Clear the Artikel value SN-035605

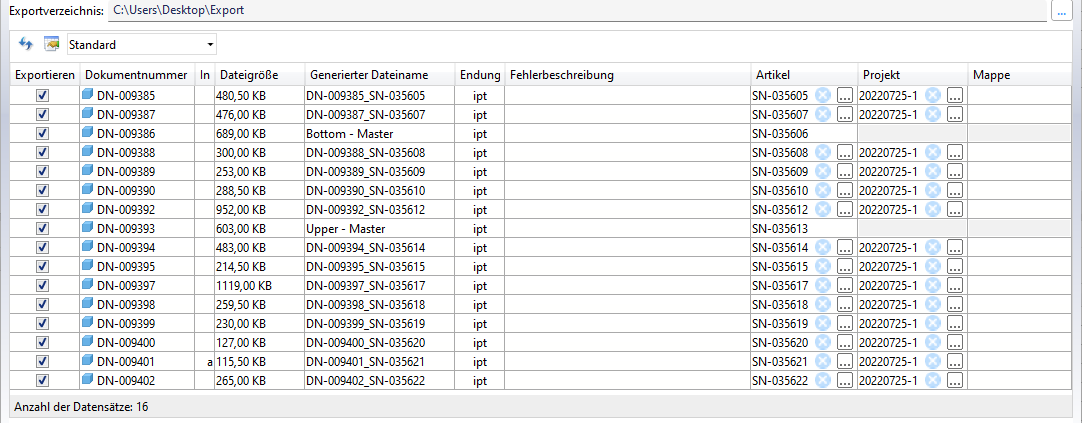tap(823, 96)
